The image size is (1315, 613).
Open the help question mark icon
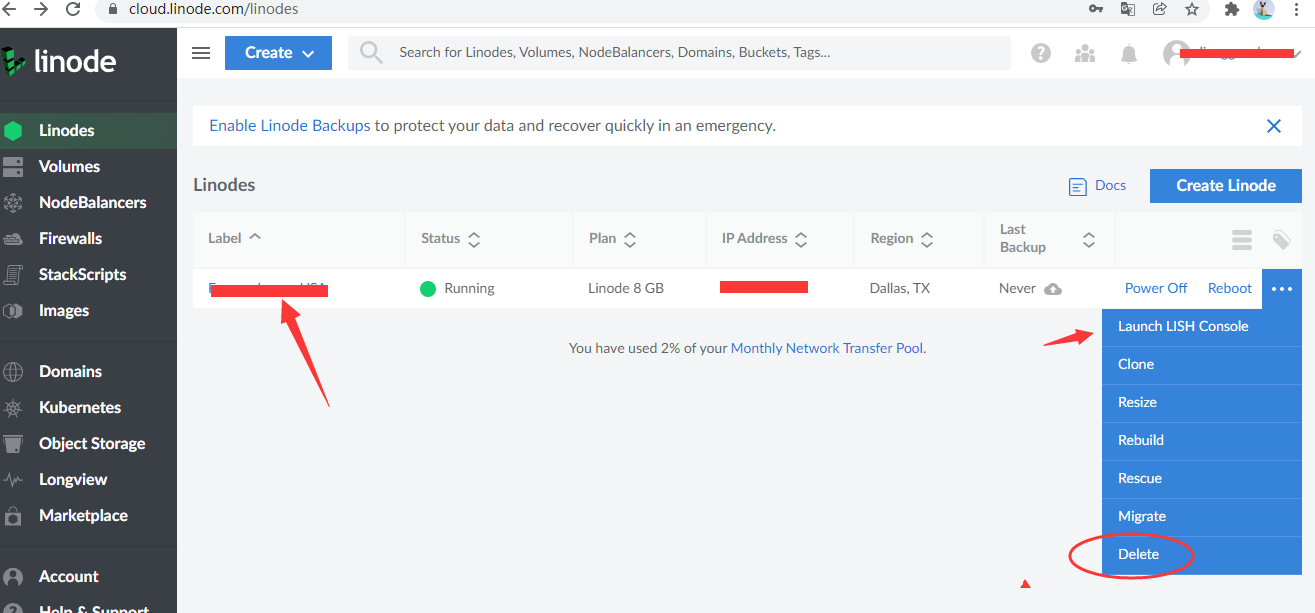coord(1041,53)
